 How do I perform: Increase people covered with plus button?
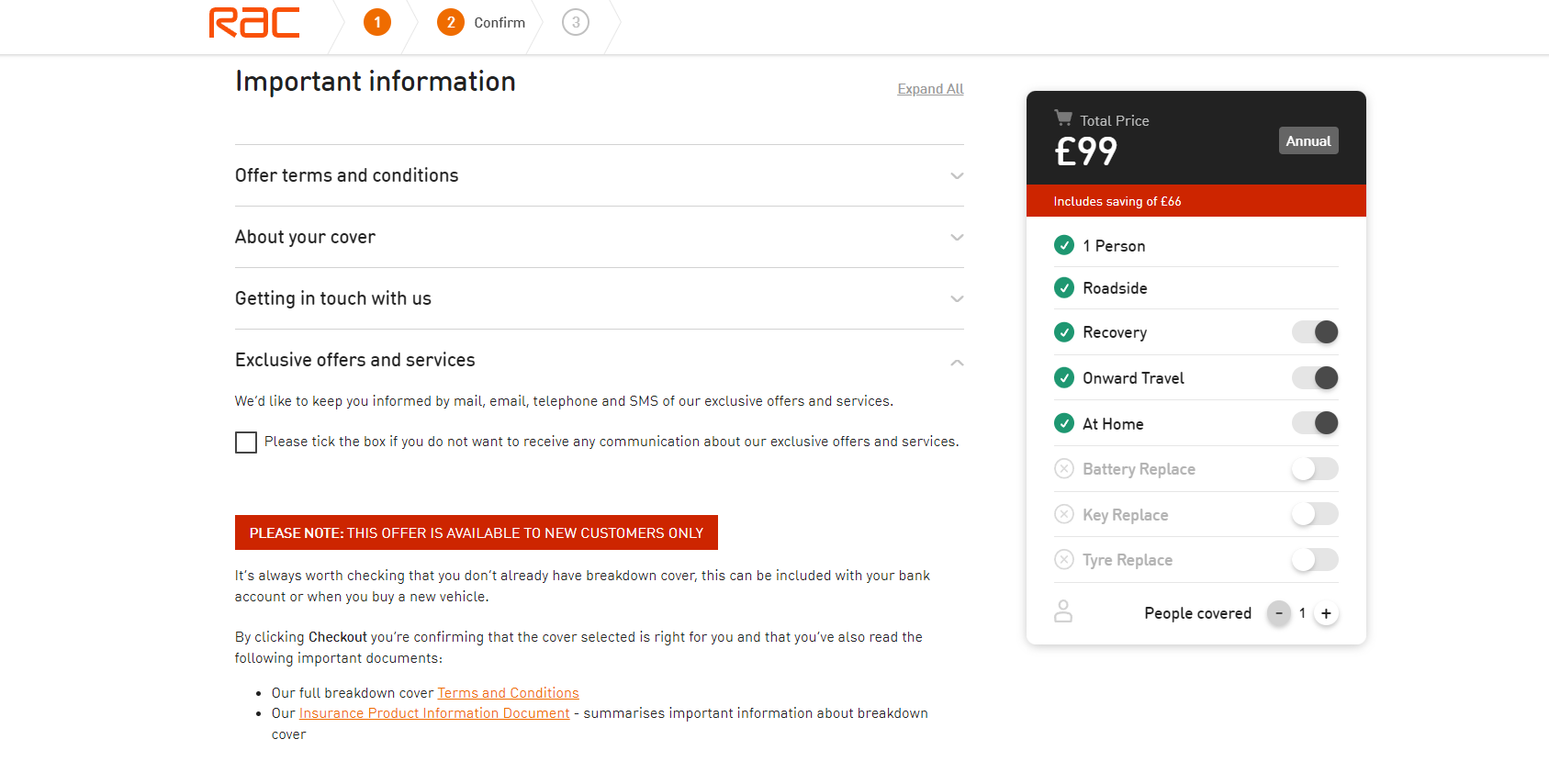(1326, 613)
